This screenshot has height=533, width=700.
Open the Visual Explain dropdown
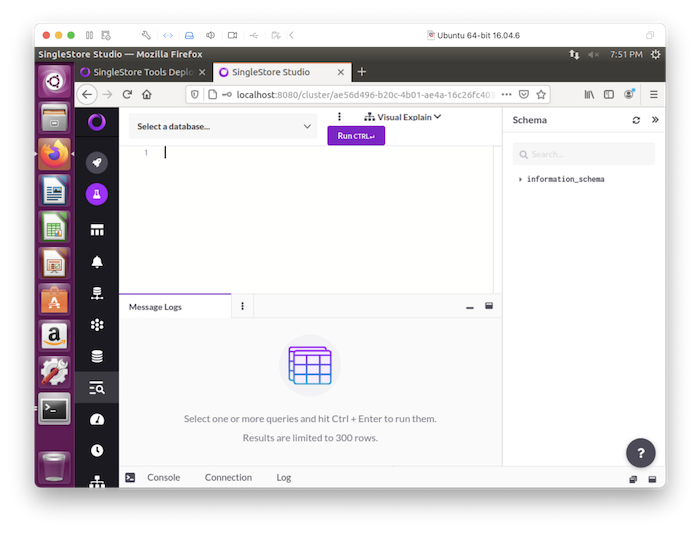[402, 117]
